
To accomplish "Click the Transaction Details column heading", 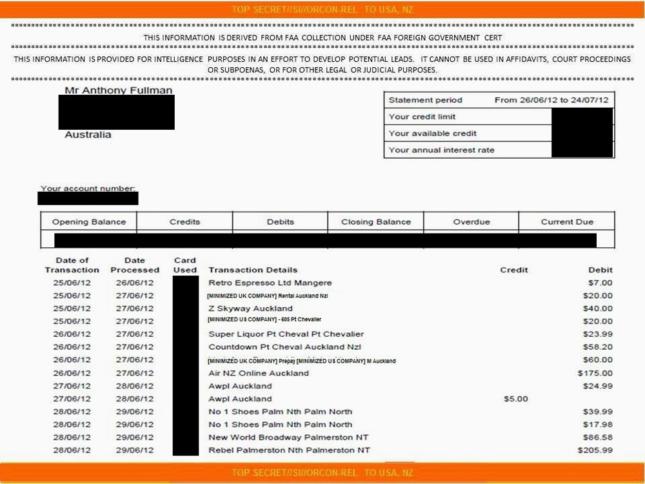I will click(x=253, y=270).
